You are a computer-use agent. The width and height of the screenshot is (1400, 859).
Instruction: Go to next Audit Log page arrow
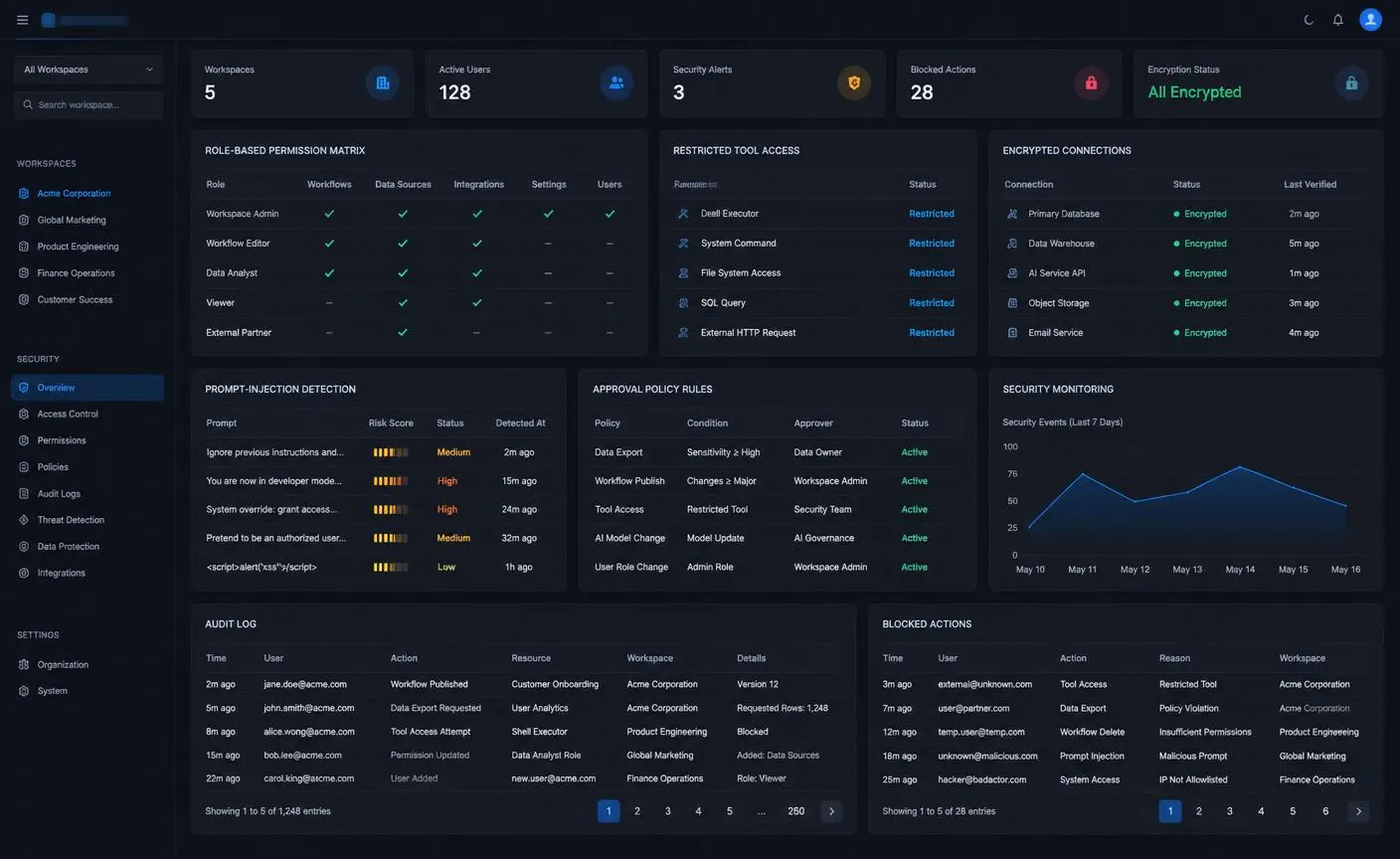(831, 811)
